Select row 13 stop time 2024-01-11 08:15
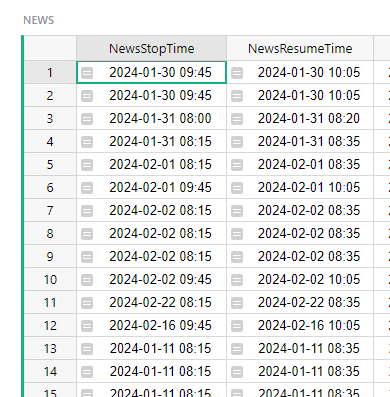This screenshot has height=397, width=390. pos(151,348)
